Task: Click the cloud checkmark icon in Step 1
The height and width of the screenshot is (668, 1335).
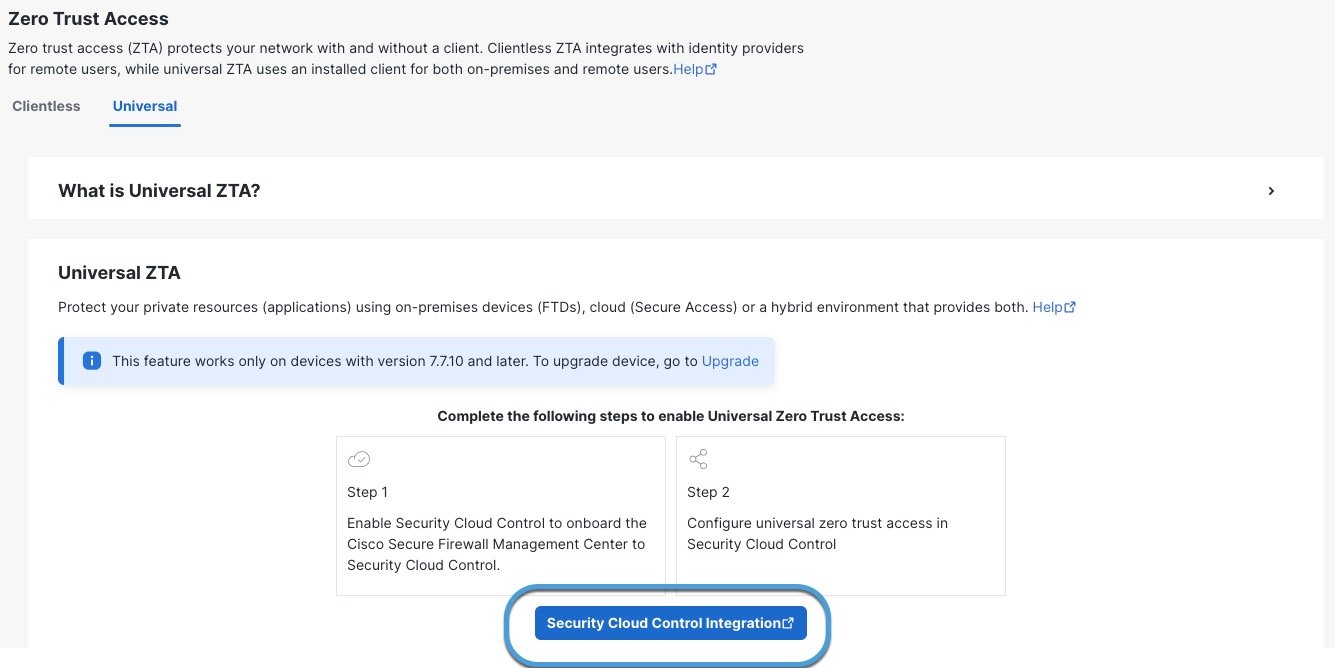Action: [x=359, y=459]
